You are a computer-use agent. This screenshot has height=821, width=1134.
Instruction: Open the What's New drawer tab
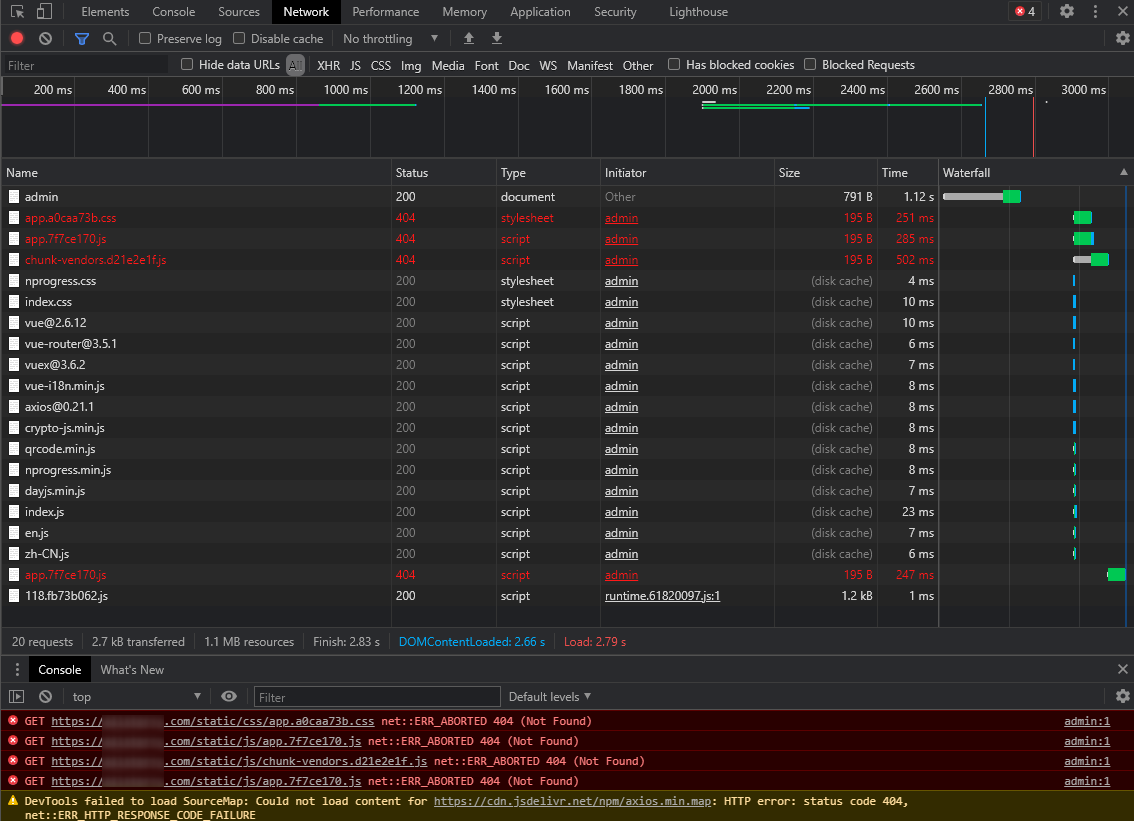tap(131, 668)
